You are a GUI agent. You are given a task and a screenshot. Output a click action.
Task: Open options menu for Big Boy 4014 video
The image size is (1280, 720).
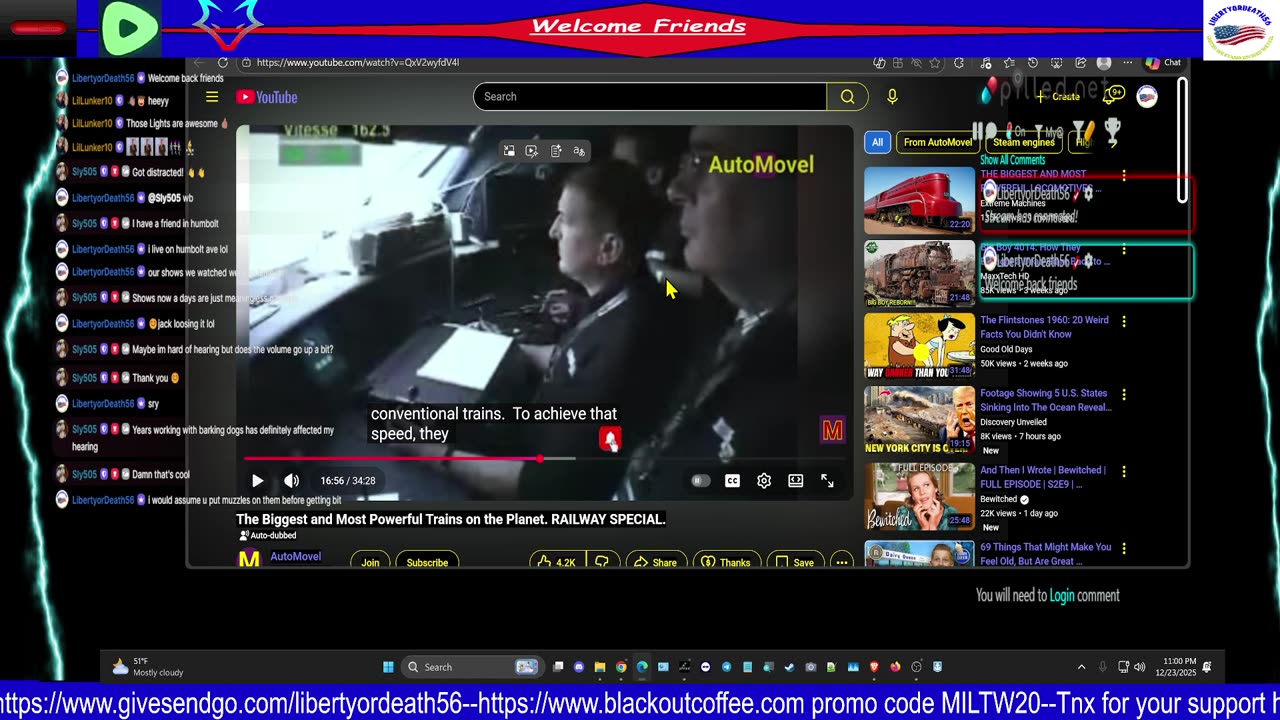[x=1124, y=249]
